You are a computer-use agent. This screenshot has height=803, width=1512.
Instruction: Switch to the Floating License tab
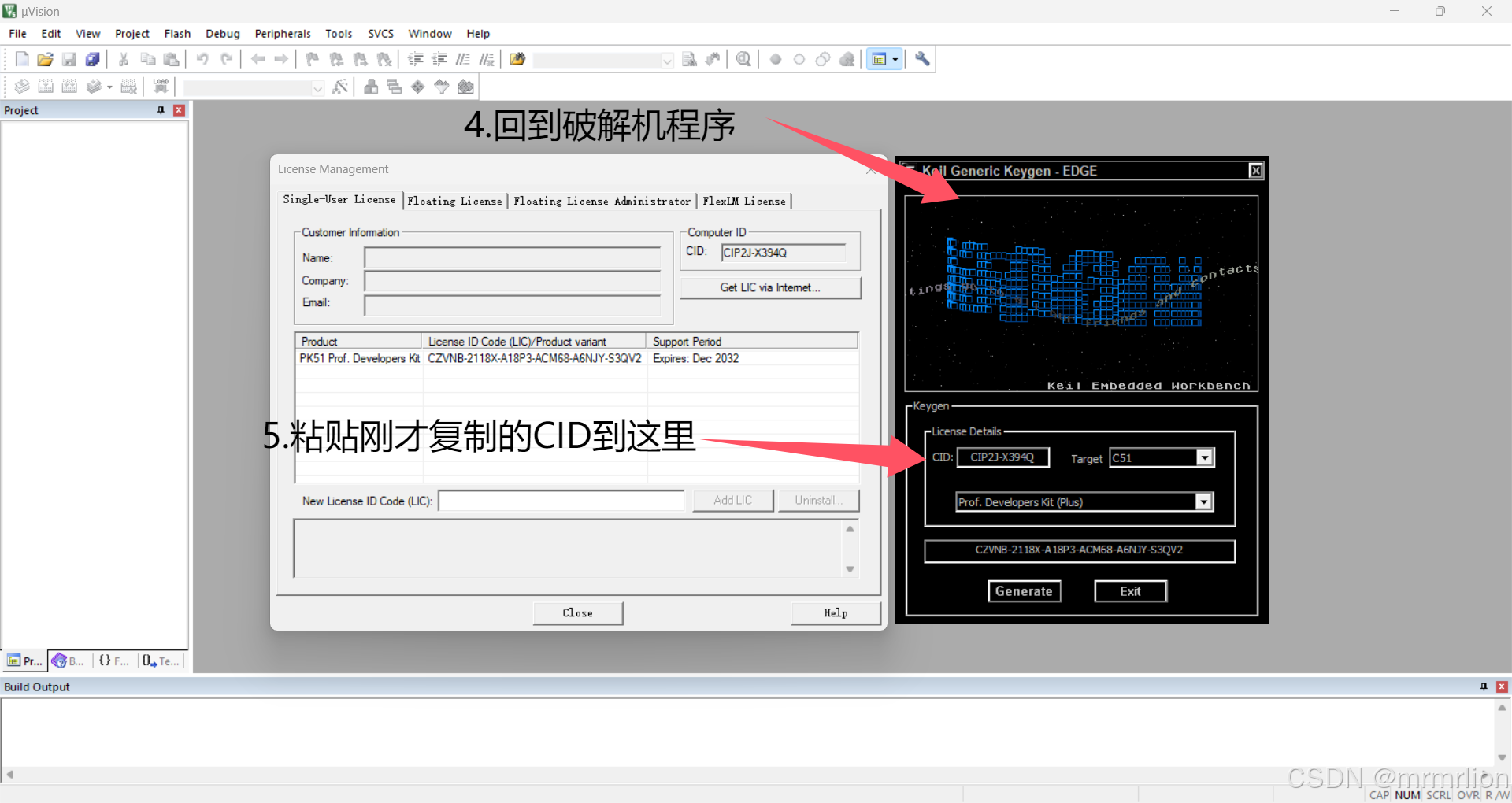pyautogui.click(x=454, y=202)
